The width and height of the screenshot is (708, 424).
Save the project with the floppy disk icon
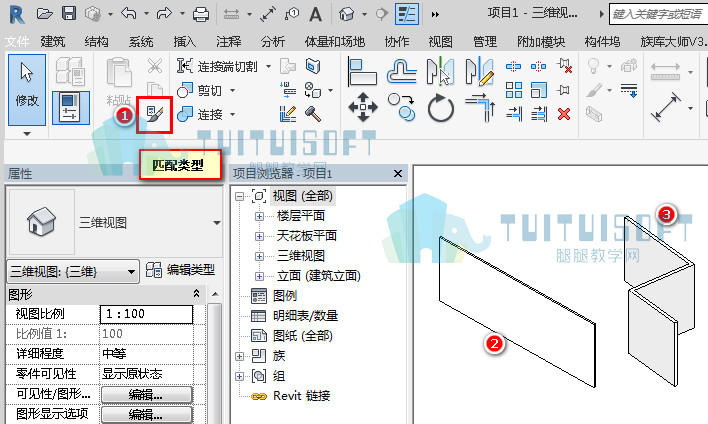pyautogui.click(x=69, y=14)
